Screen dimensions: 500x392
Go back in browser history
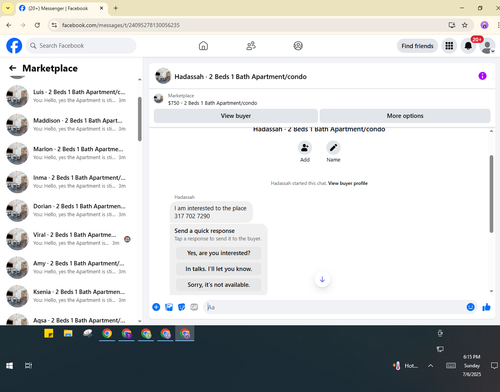[x=9, y=25]
